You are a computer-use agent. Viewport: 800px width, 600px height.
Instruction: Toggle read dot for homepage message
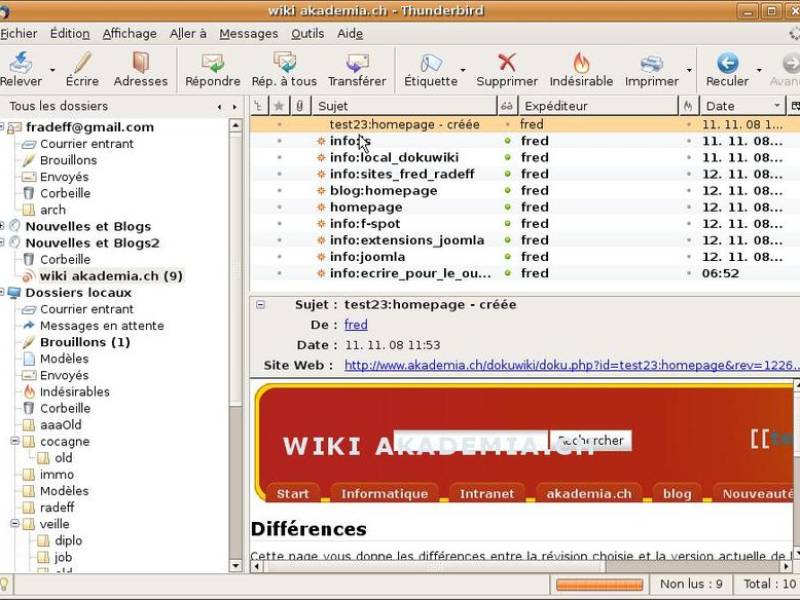tap(507, 207)
